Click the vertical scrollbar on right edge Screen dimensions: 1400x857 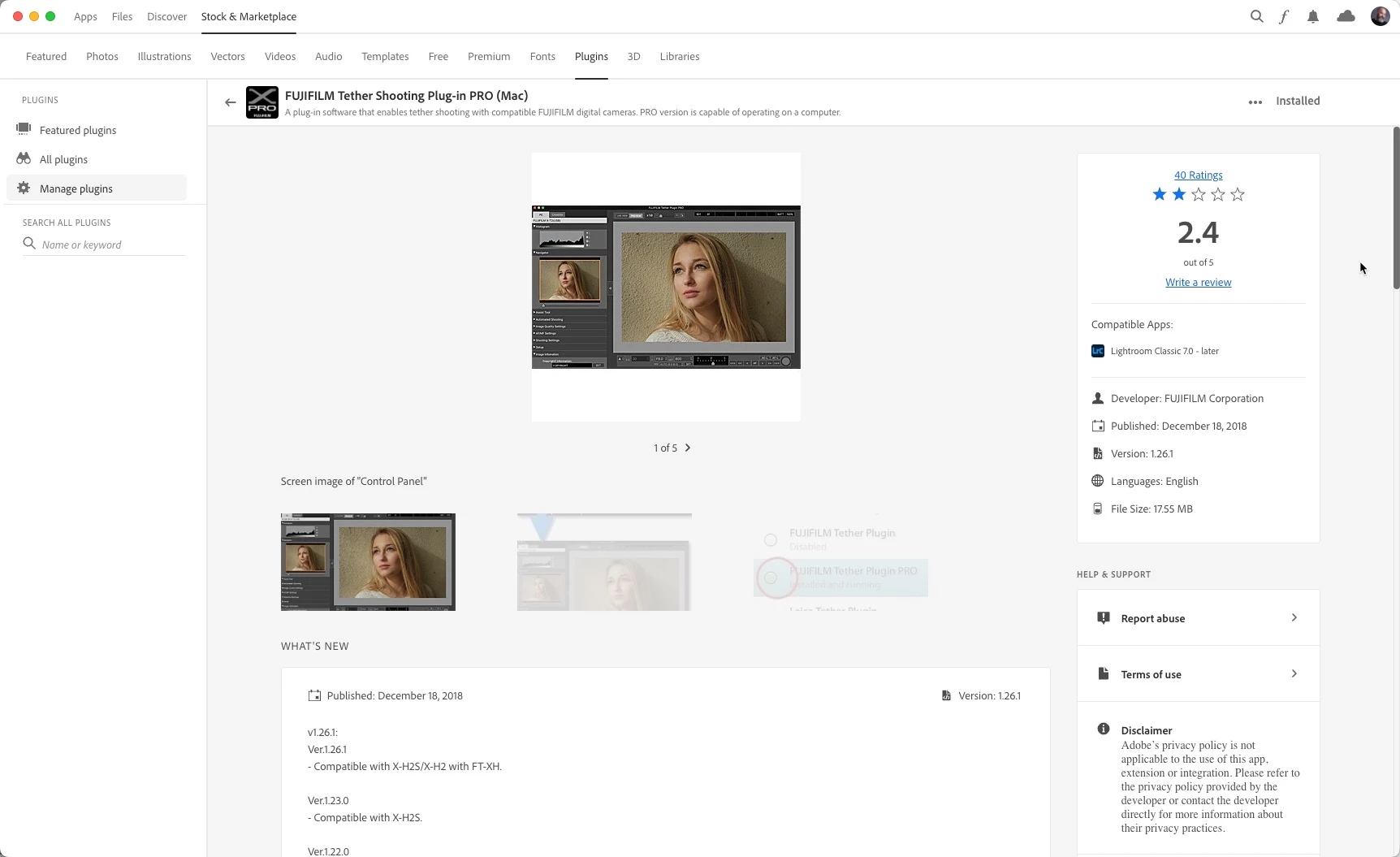[x=1396, y=208]
